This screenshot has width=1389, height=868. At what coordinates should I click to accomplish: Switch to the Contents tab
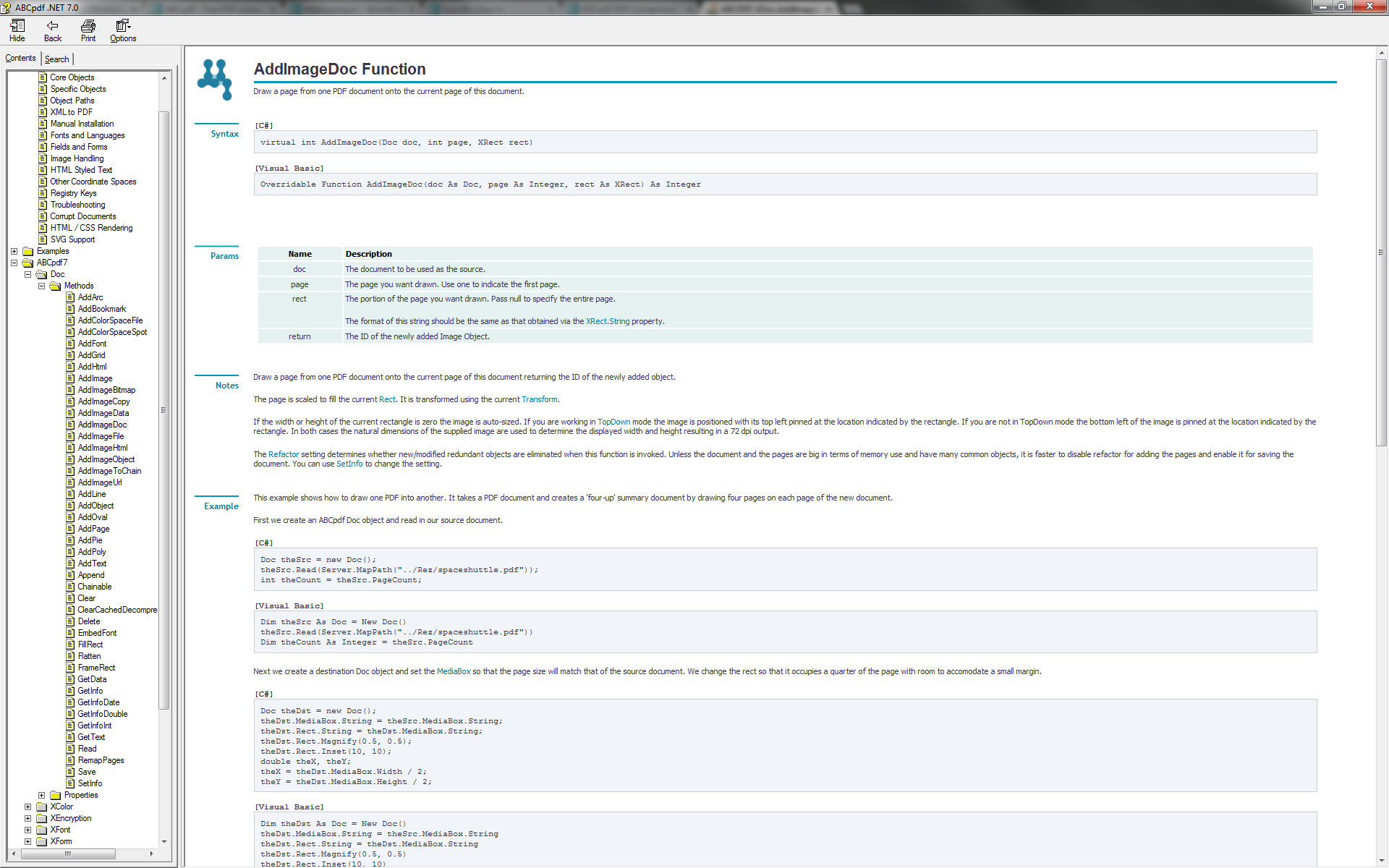[20, 58]
